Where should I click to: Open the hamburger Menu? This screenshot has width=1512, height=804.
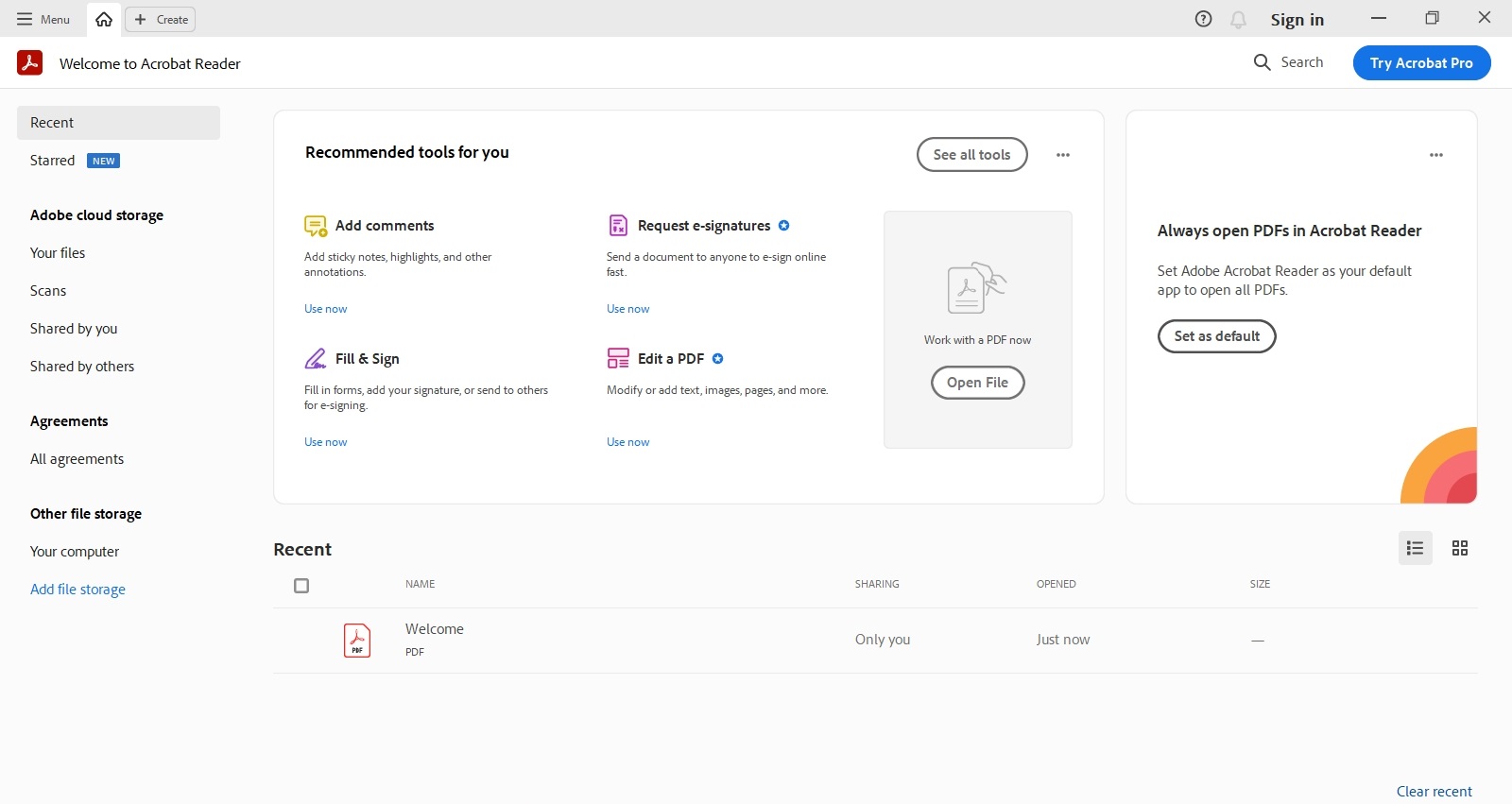43,19
